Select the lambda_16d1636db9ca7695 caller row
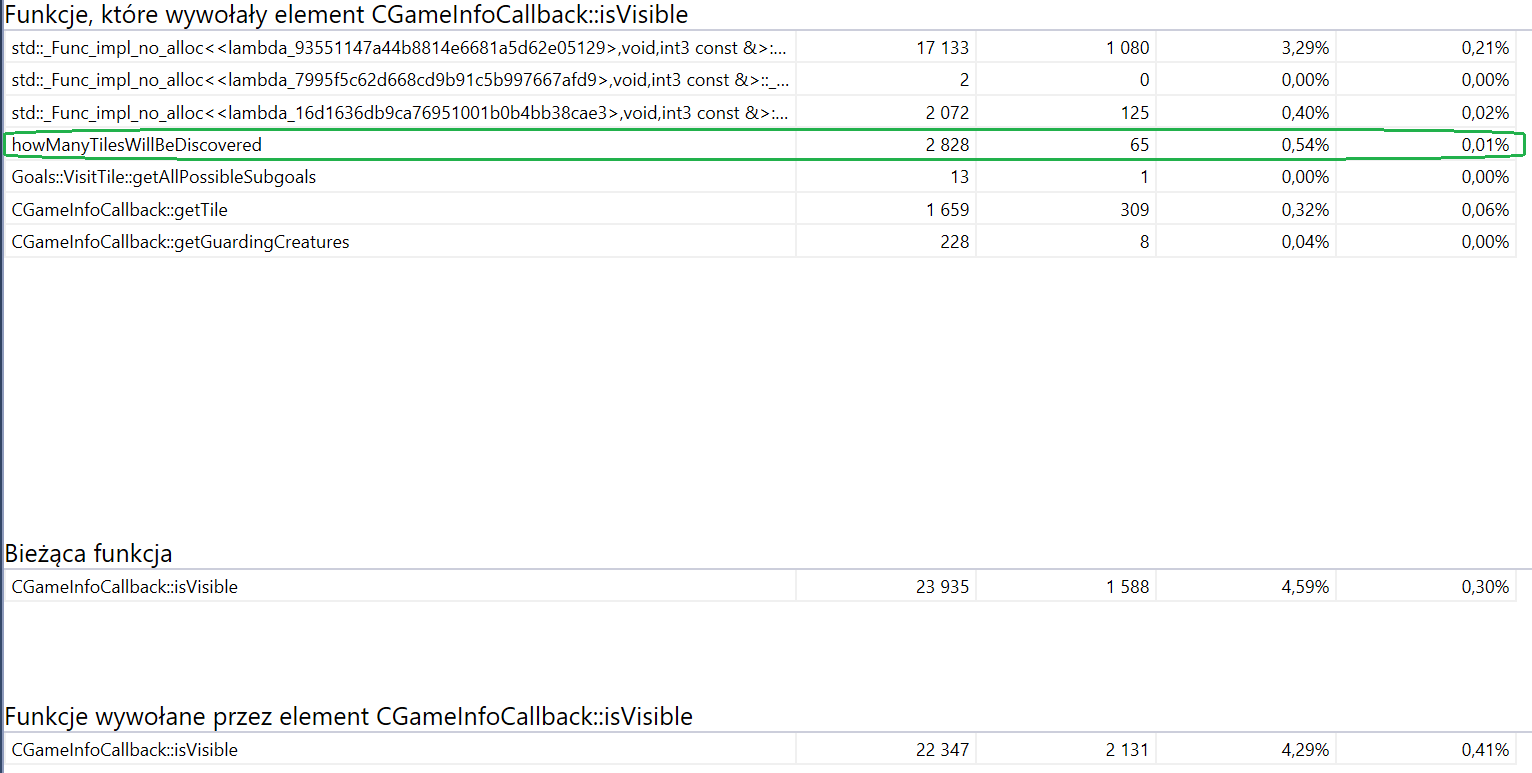This screenshot has width=1532, height=773. click(399, 113)
